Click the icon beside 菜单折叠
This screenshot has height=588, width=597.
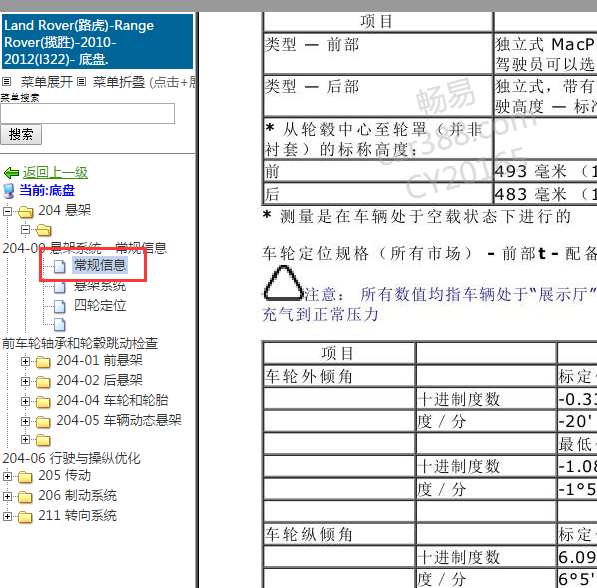82,81
